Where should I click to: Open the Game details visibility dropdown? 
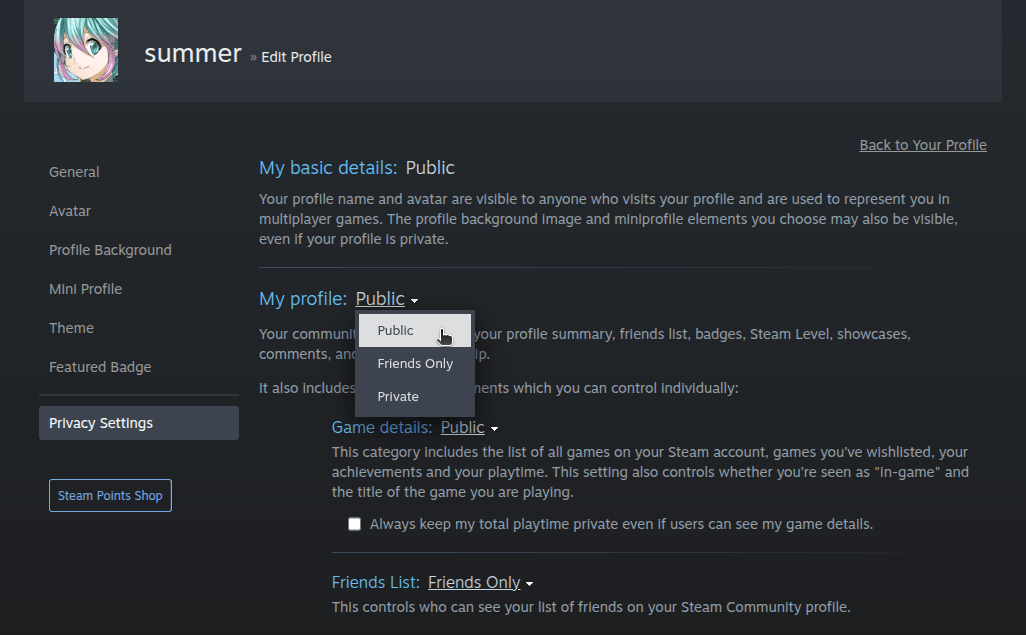point(462,427)
